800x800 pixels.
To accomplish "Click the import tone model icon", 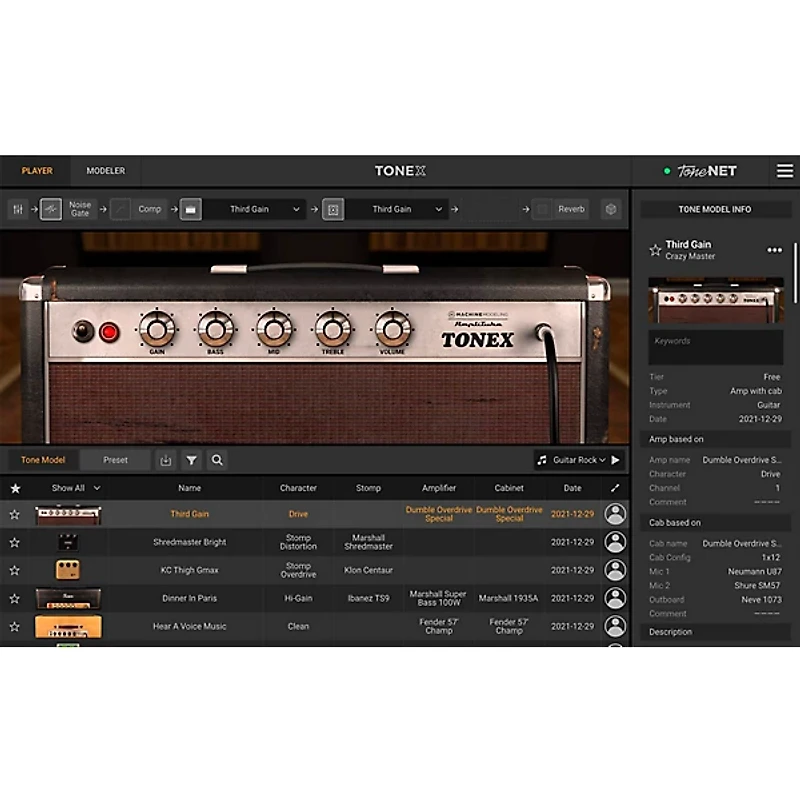I will (x=166, y=460).
